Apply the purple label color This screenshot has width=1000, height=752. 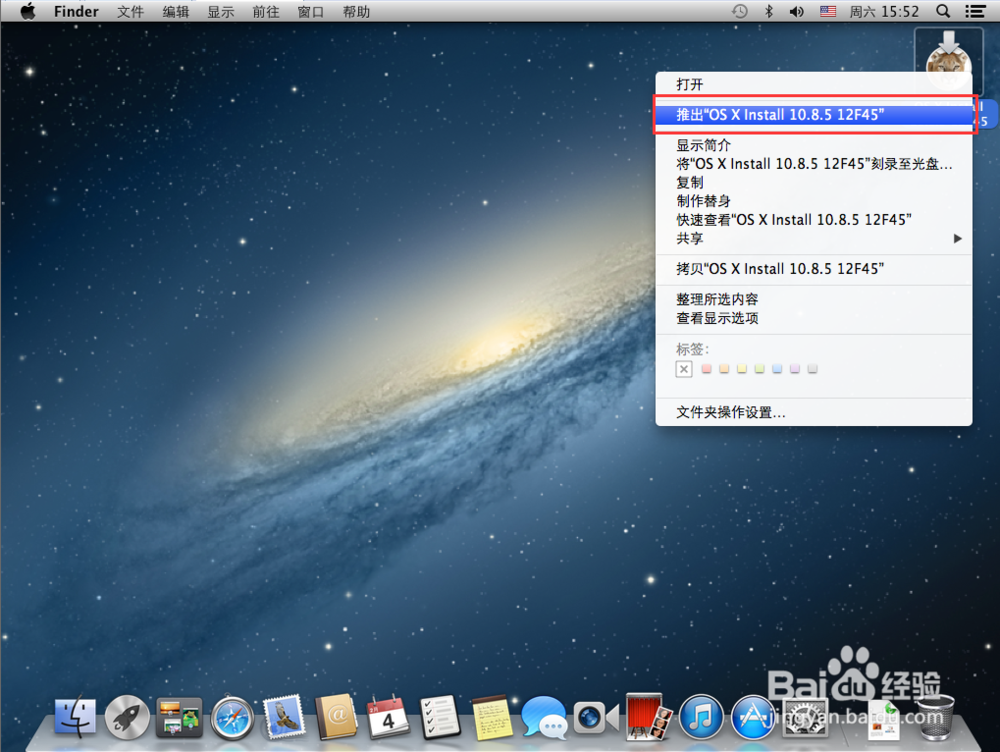point(795,369)
